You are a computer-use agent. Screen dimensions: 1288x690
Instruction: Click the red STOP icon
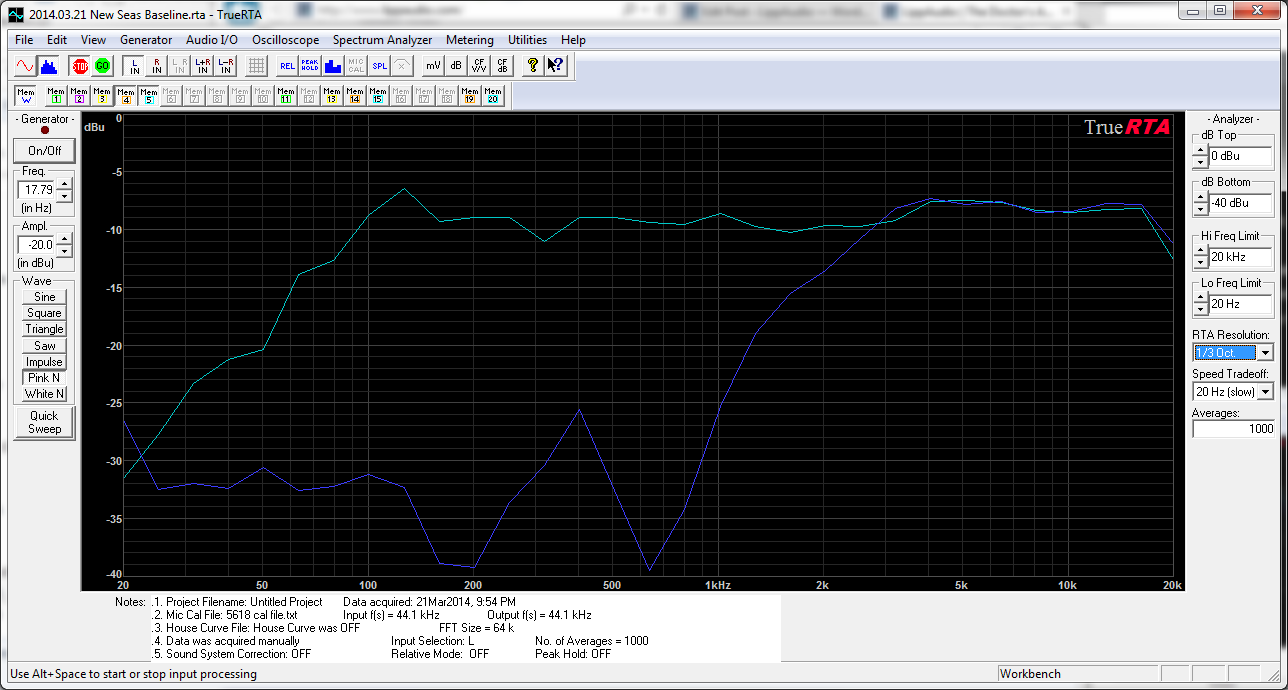[80, 66]
